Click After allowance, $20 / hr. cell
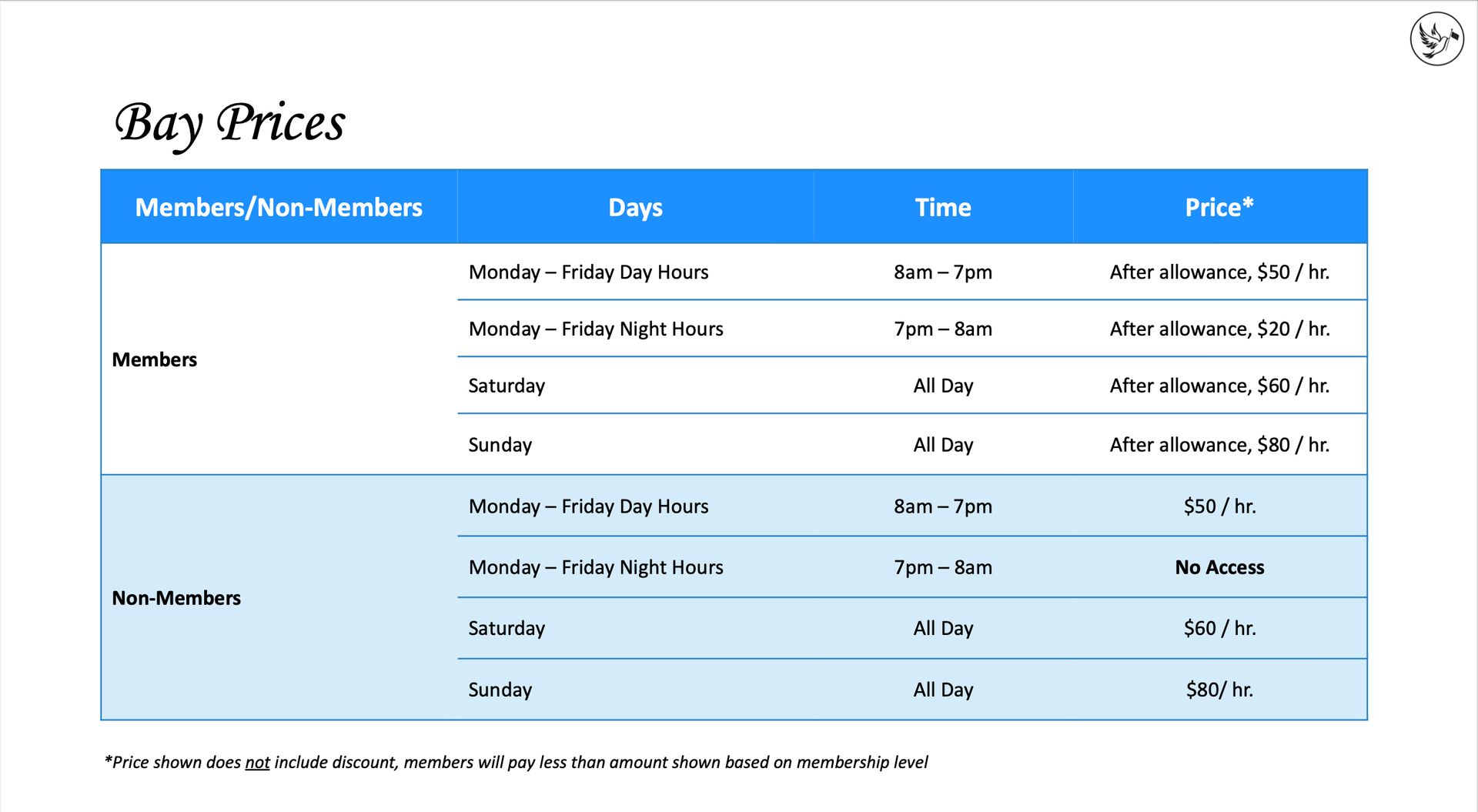Image resolution: width=1478 pixels, height=812 pixels. point(1219,329)
